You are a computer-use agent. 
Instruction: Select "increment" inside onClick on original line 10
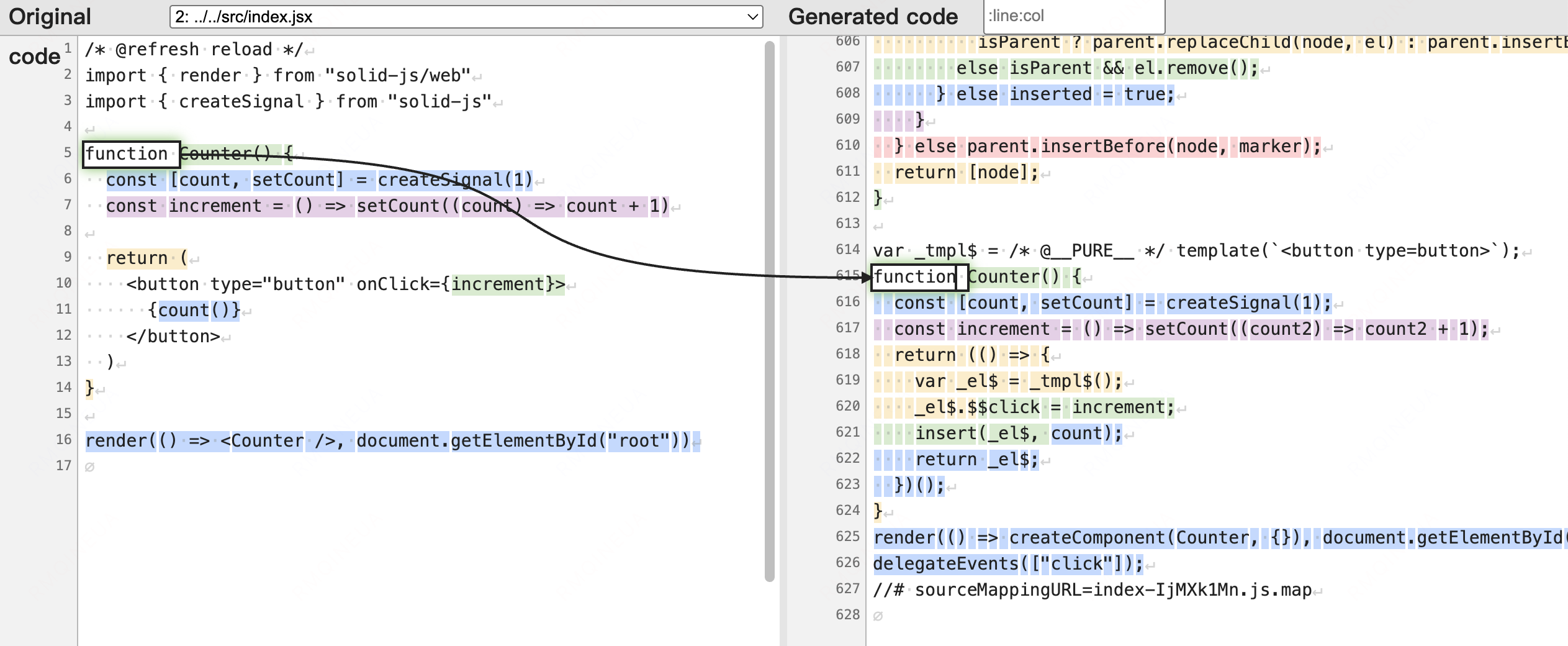click(497, 284)
